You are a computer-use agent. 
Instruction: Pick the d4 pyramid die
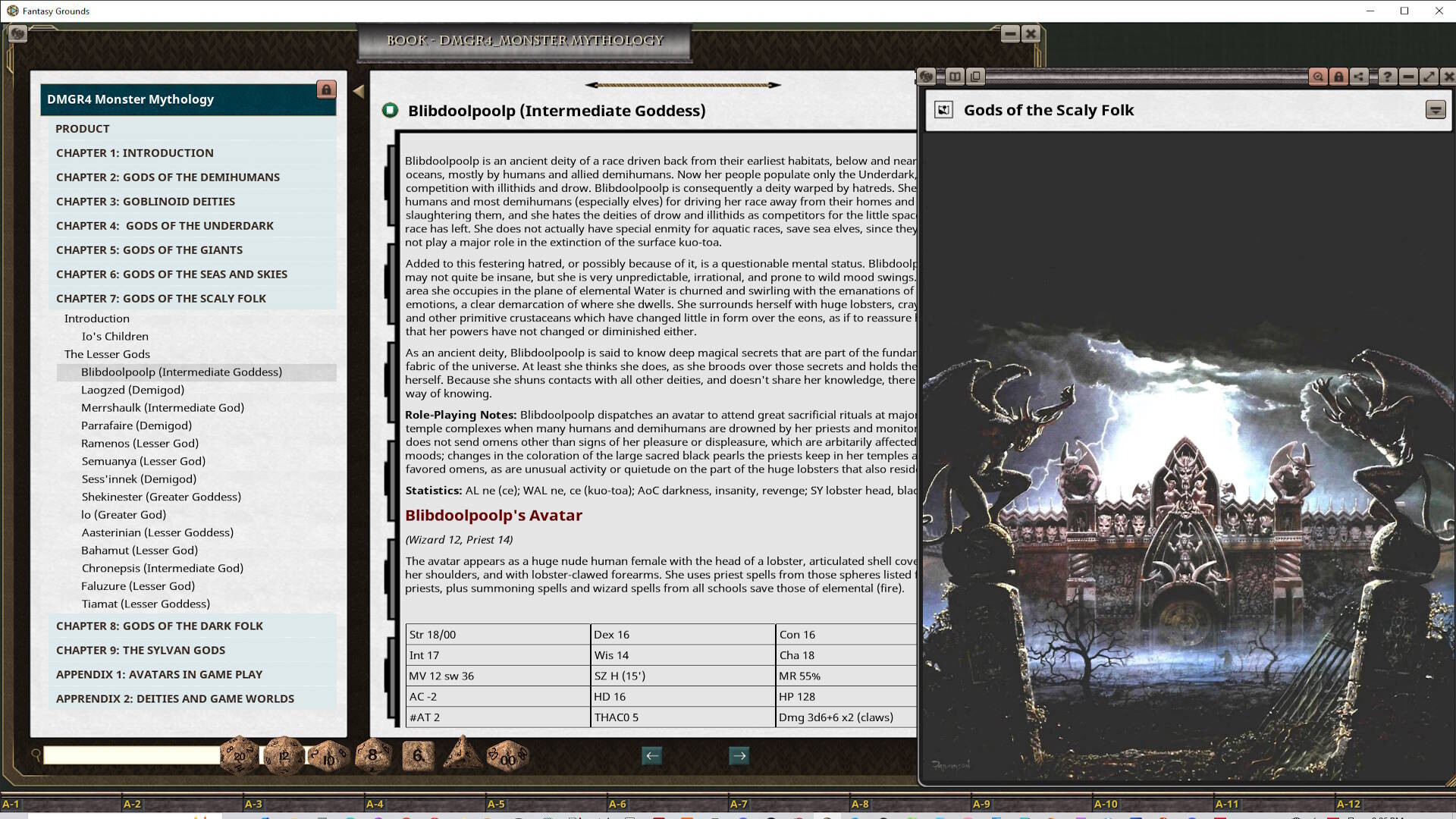click(463, 754)
